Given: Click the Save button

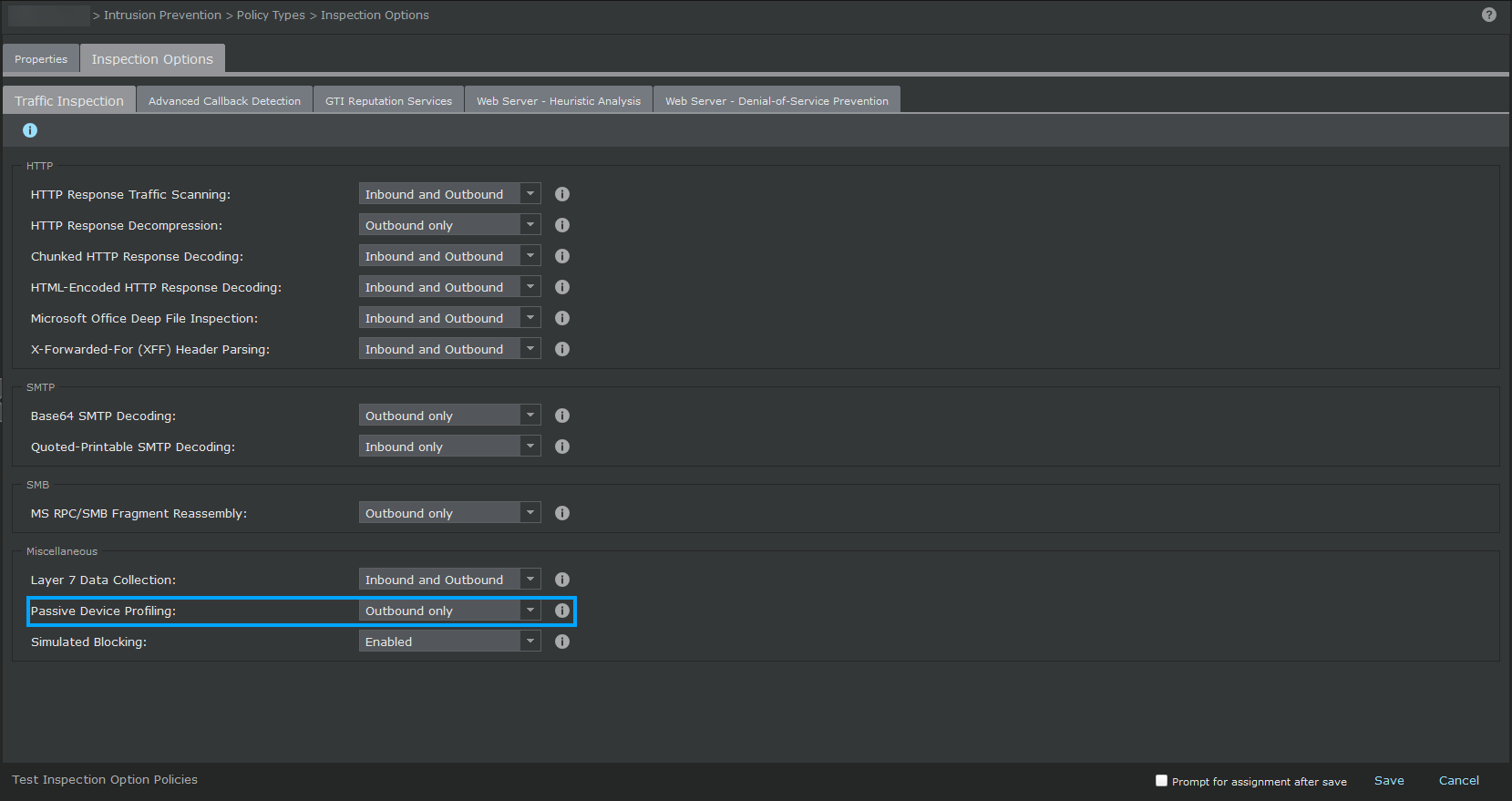Looking at the screenshot, I should coord(1389,780).
